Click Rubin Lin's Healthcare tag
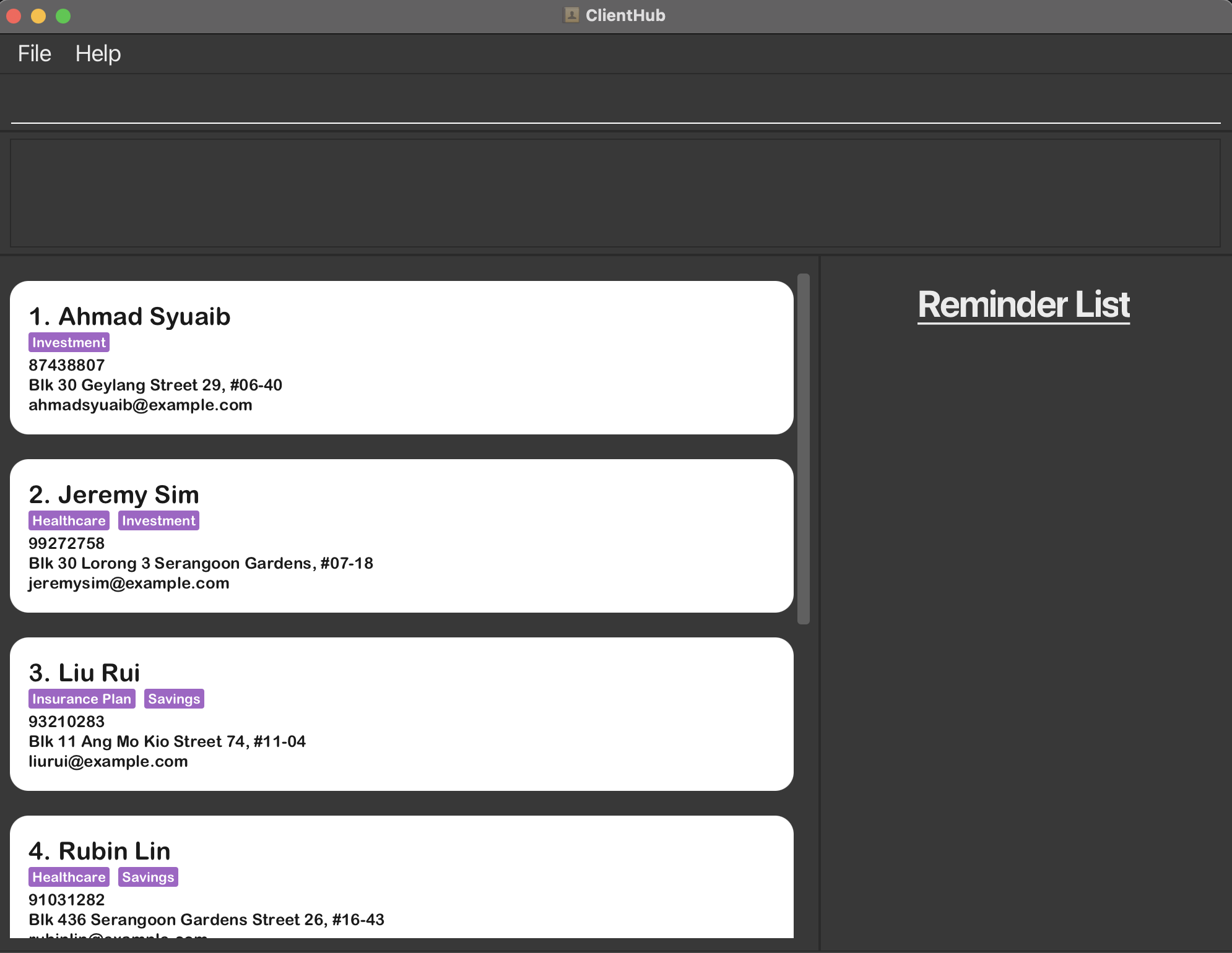Viewport: 1232px width, 953px height. tap(69, 878)
